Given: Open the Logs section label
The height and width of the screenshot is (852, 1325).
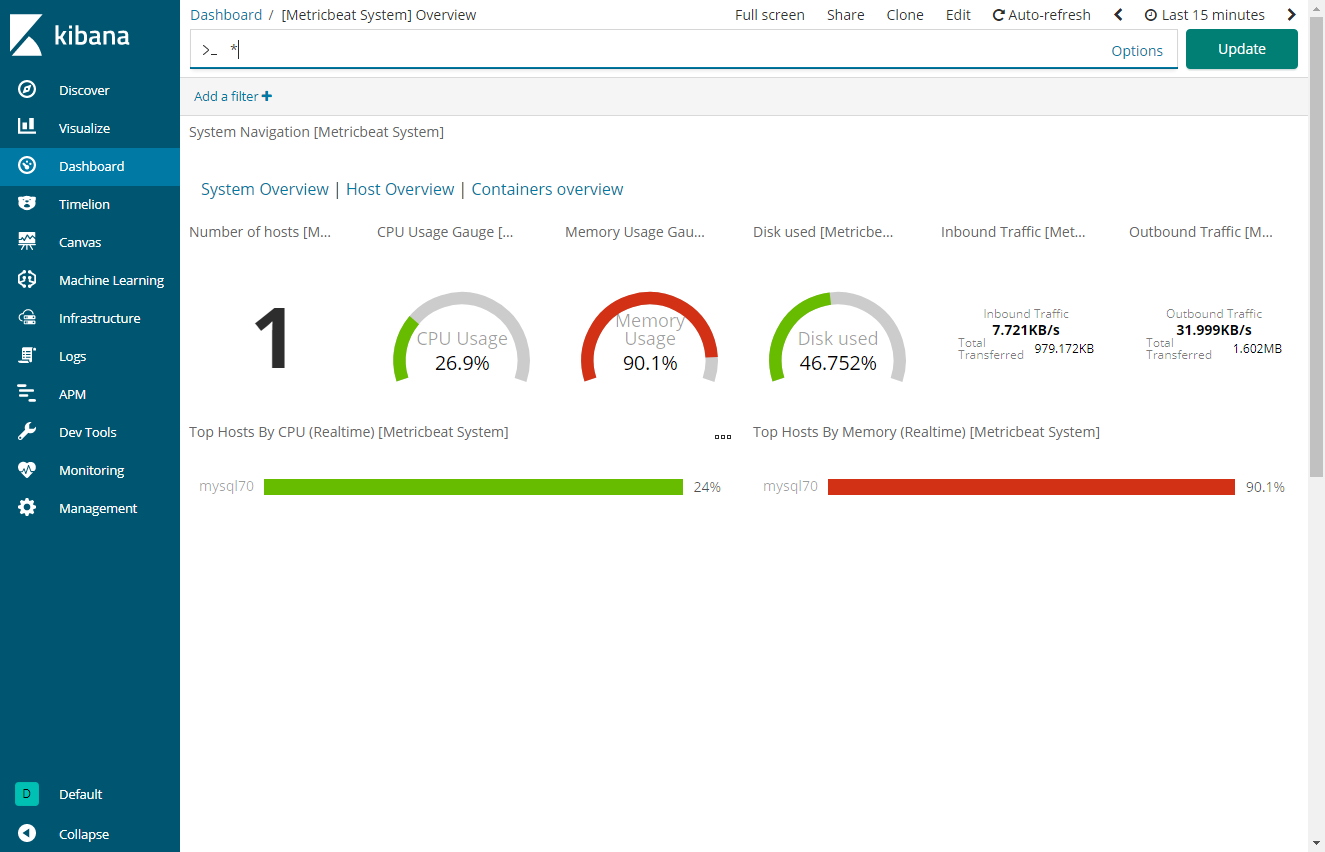Looking at the screenshot, I should pos(72,356).
